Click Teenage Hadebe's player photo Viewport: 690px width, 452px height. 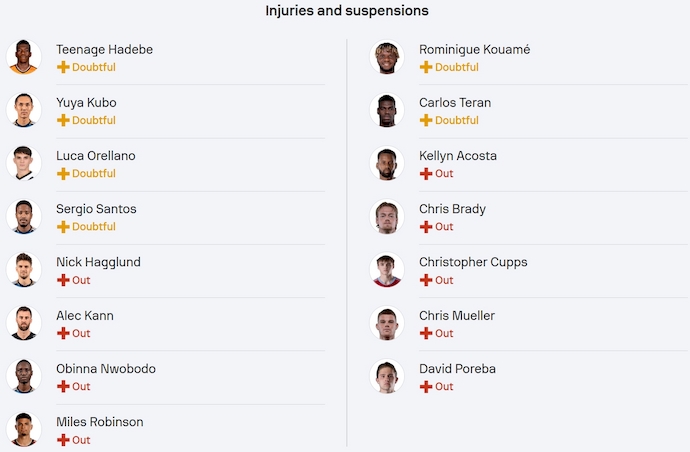point(24,57)
